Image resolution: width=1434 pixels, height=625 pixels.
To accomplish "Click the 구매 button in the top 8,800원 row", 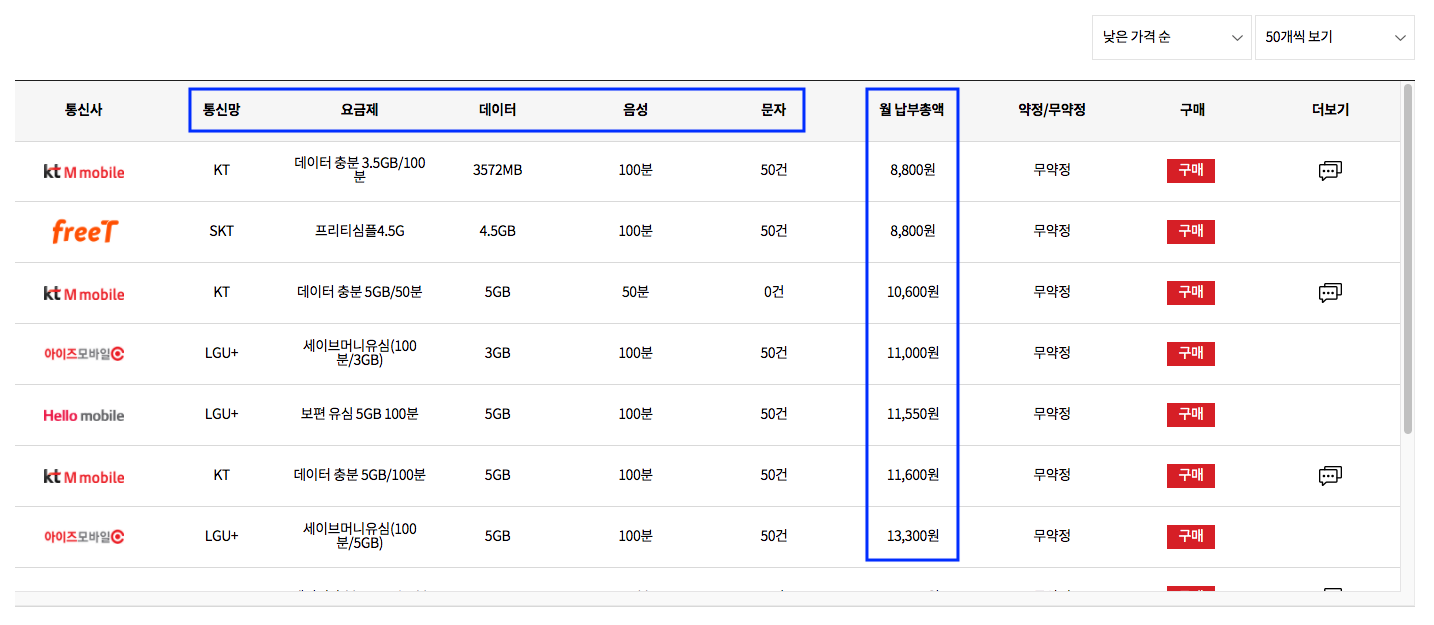I will point(1190,170).
